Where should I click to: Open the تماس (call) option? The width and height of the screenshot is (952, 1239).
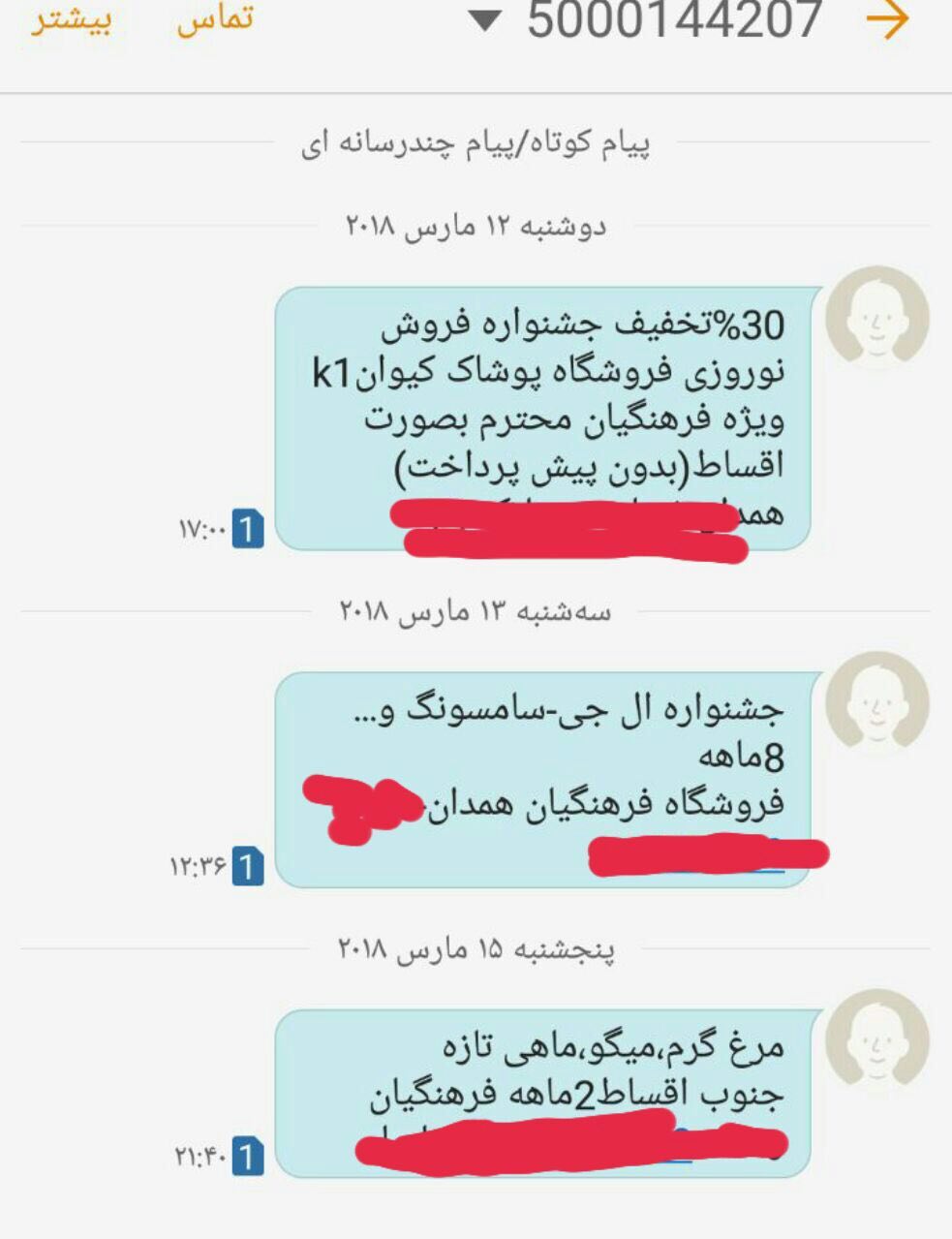click(214, 19)
